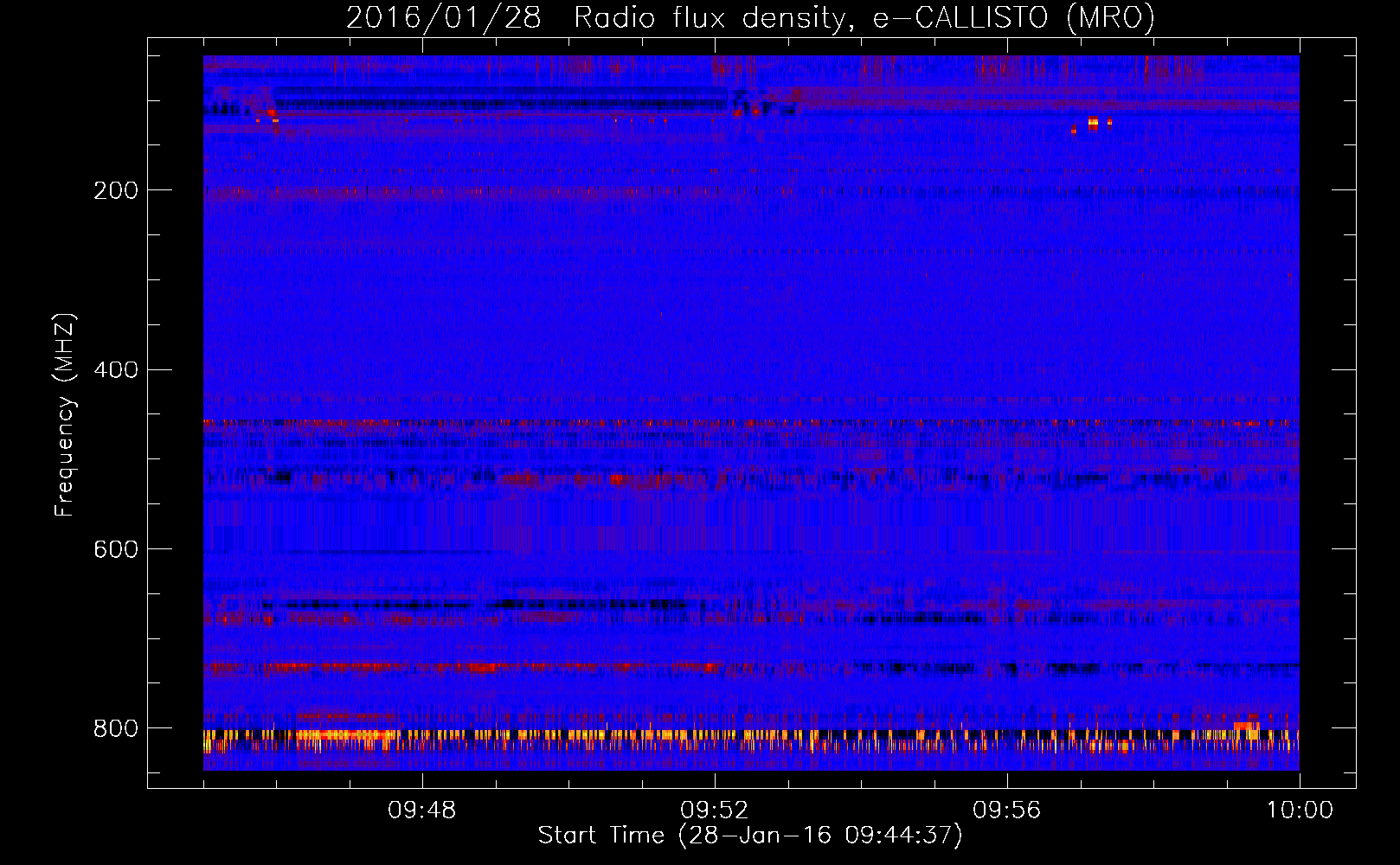Click the 'Start Time (28-Jan-16 09:44:37)' x-axis label
The image size is (1400, 865).
750,836
